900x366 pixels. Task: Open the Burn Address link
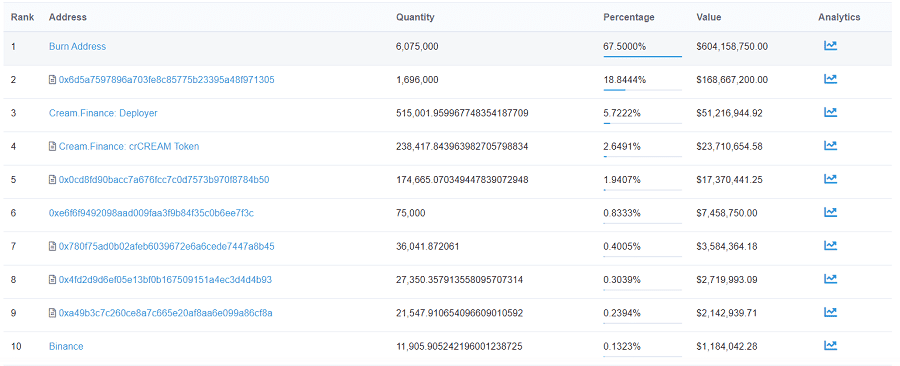pos(77,46)
